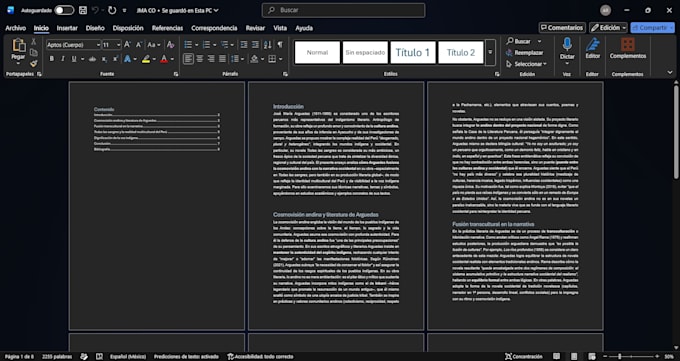
Task: Open the Disposición tab
Action: coord(128,28)
